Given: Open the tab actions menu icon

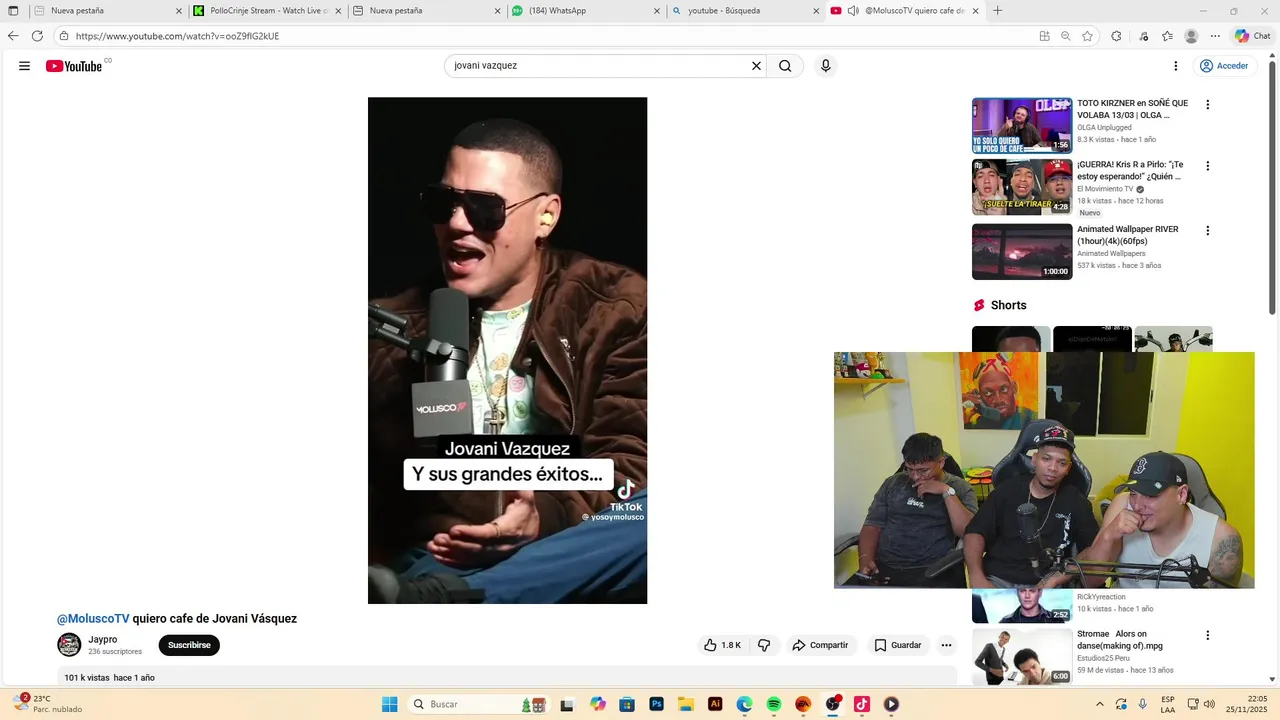Looking at the screenshot, I should point(13,11).
